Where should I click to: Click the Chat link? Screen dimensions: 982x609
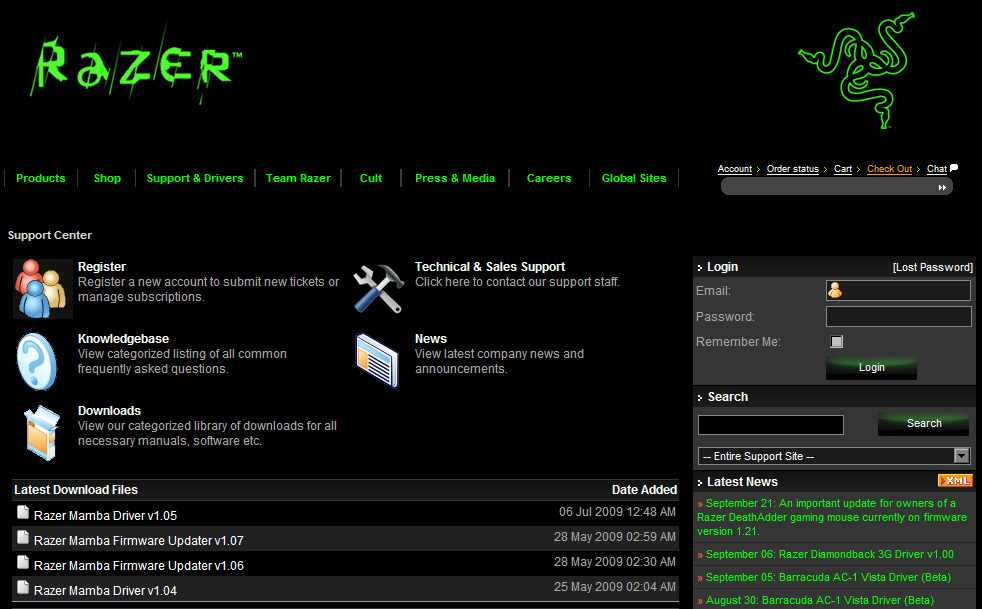(x=937, y=169)
